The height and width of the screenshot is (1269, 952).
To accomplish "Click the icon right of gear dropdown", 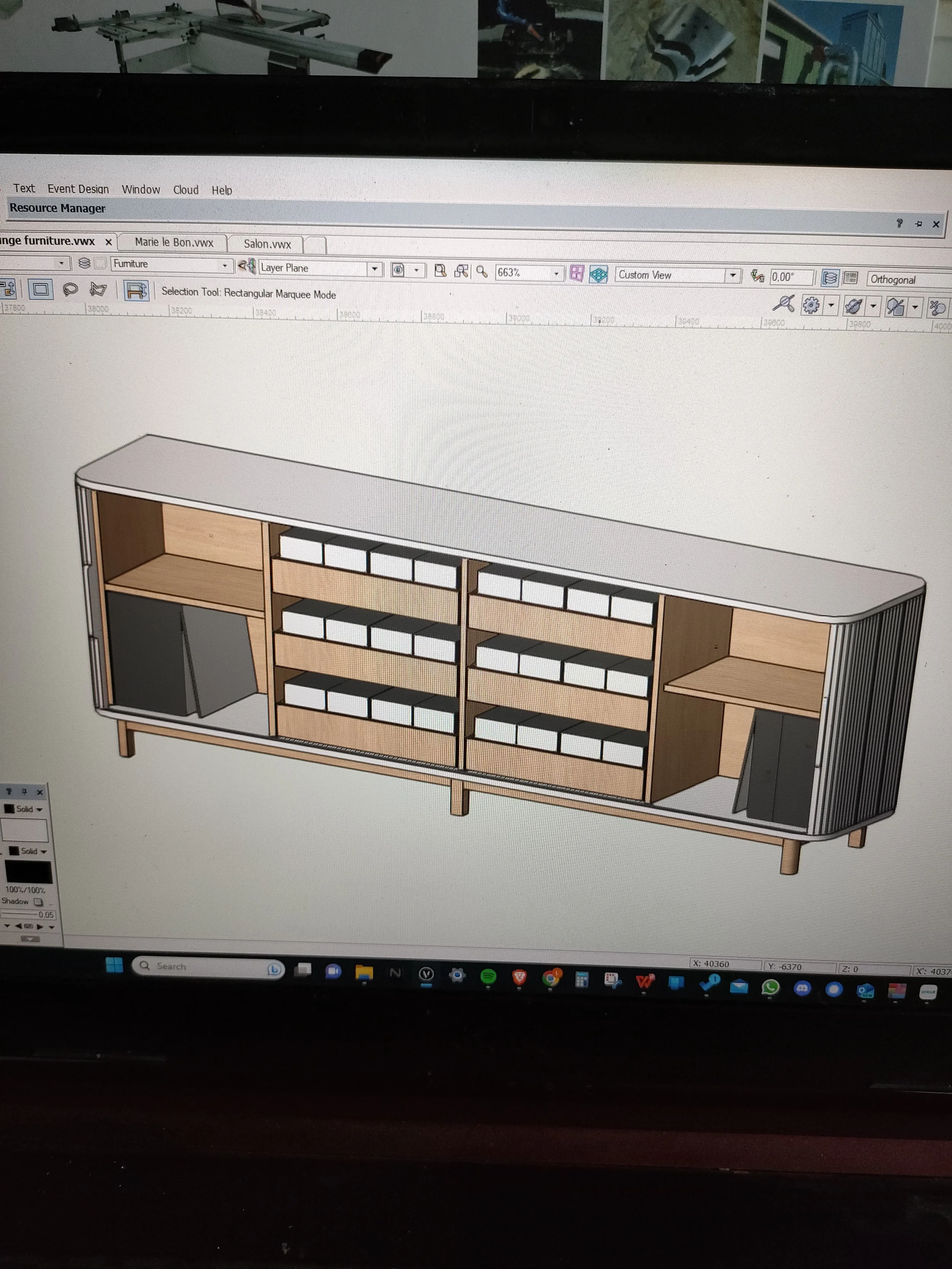I will click(853, 306).
